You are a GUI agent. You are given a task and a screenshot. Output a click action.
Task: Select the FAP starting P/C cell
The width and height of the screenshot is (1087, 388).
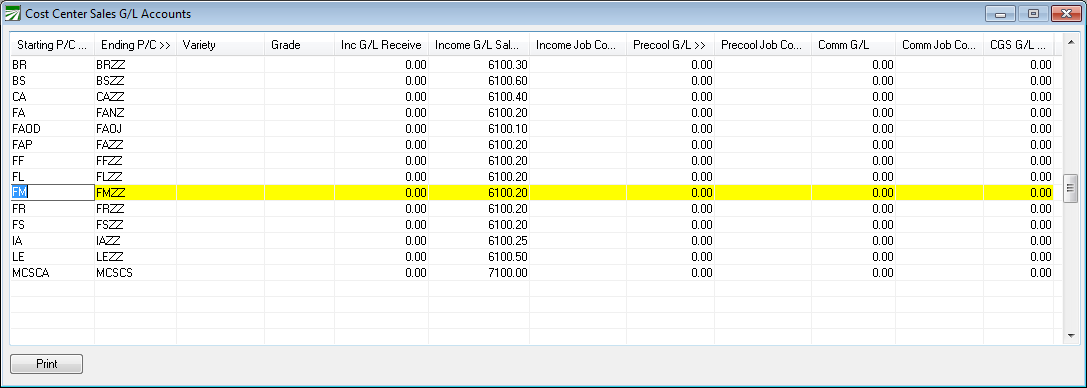[52, 145]
